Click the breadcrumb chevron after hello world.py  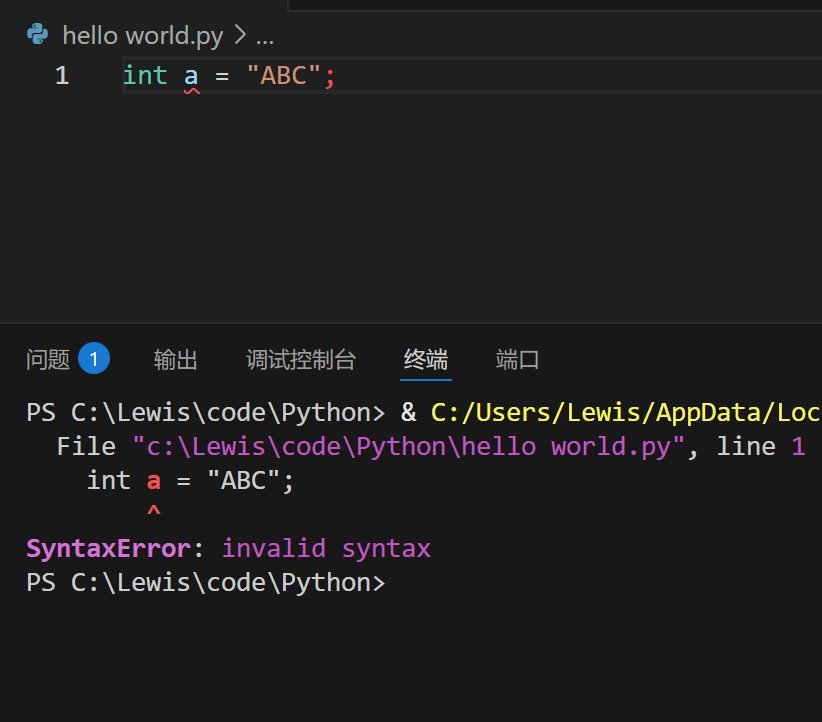pyautogui.click(x=240, y=36)
